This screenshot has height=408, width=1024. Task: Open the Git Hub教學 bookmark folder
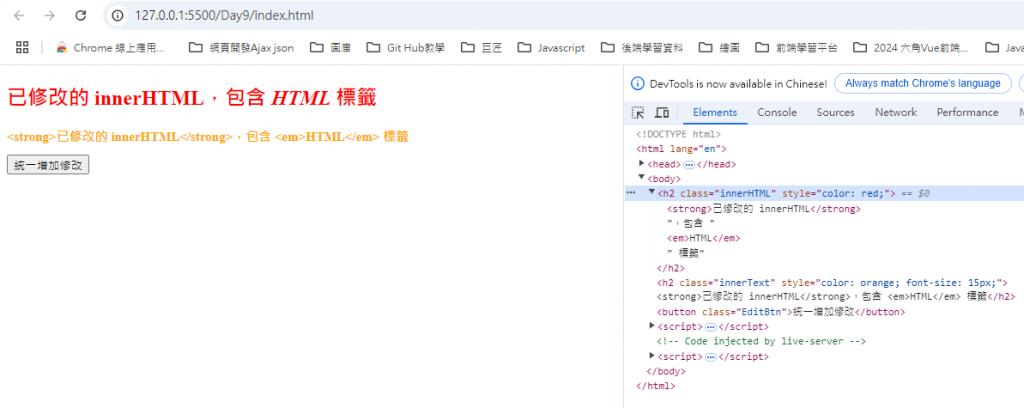point(406,48)
